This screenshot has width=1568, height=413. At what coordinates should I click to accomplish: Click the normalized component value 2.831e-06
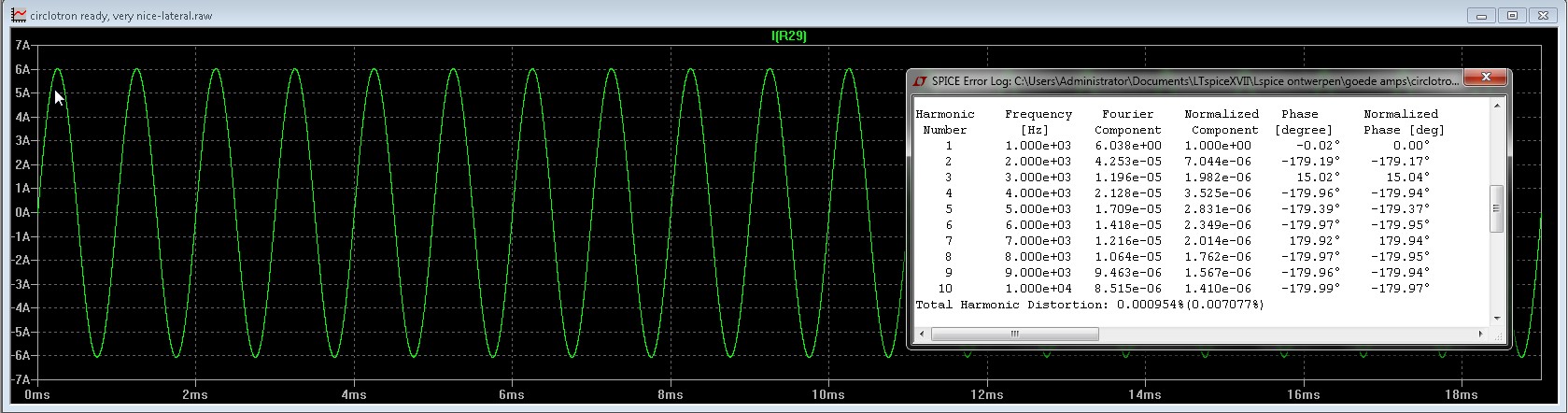tap(1218, 209)
